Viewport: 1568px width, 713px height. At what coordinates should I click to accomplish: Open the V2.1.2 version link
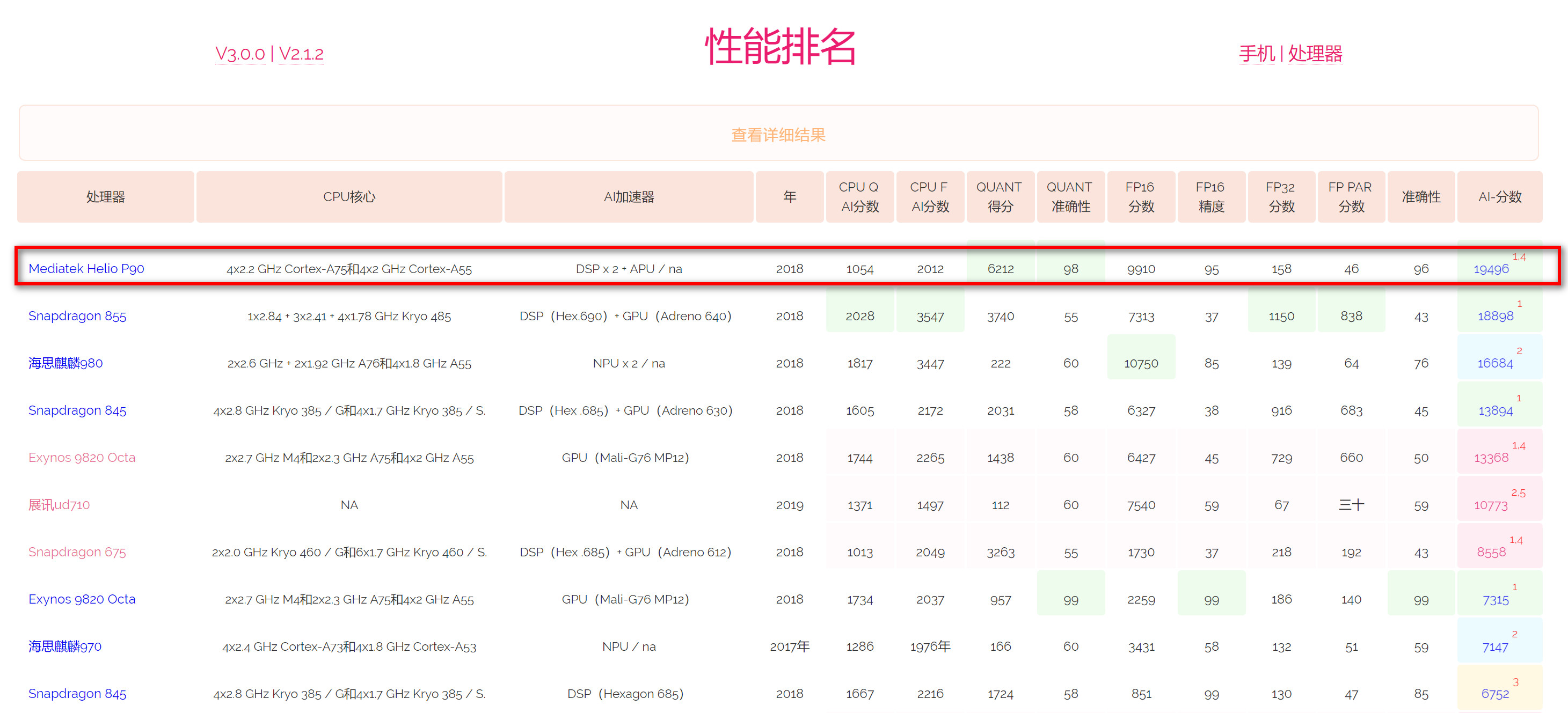pyautogui.click(x=301, y=54)
